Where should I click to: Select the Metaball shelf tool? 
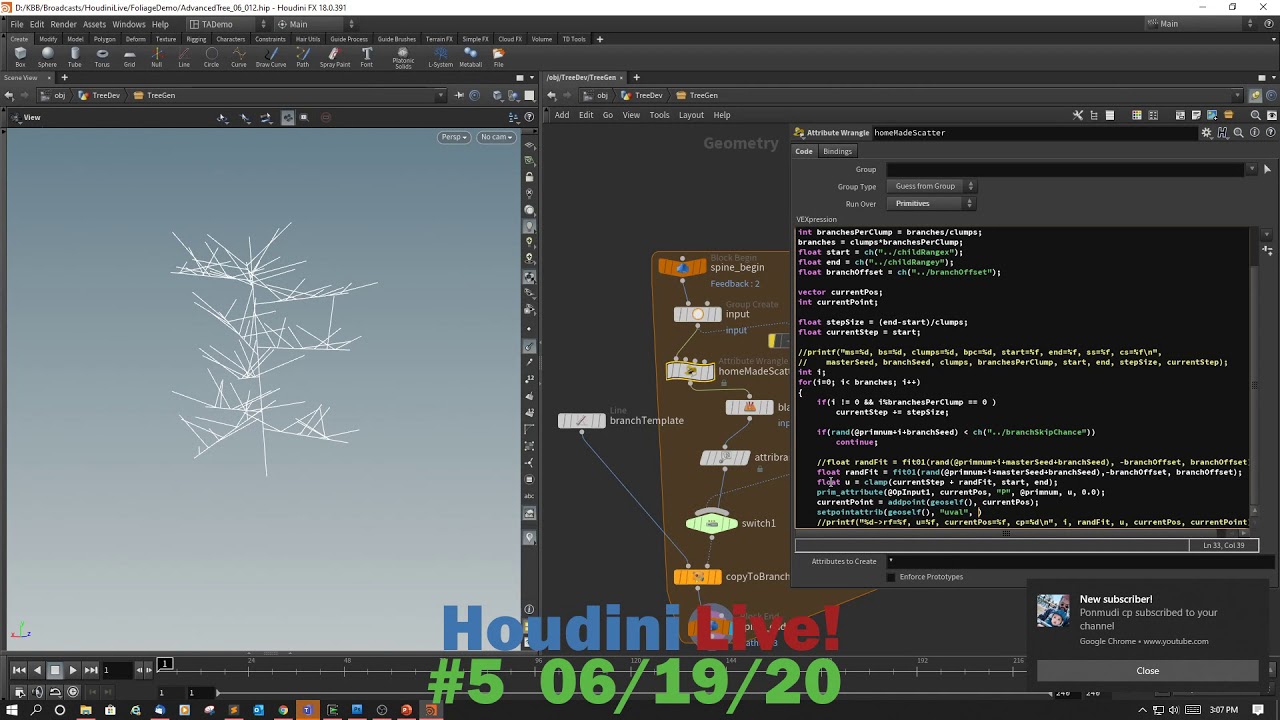(x=470, y=58)
